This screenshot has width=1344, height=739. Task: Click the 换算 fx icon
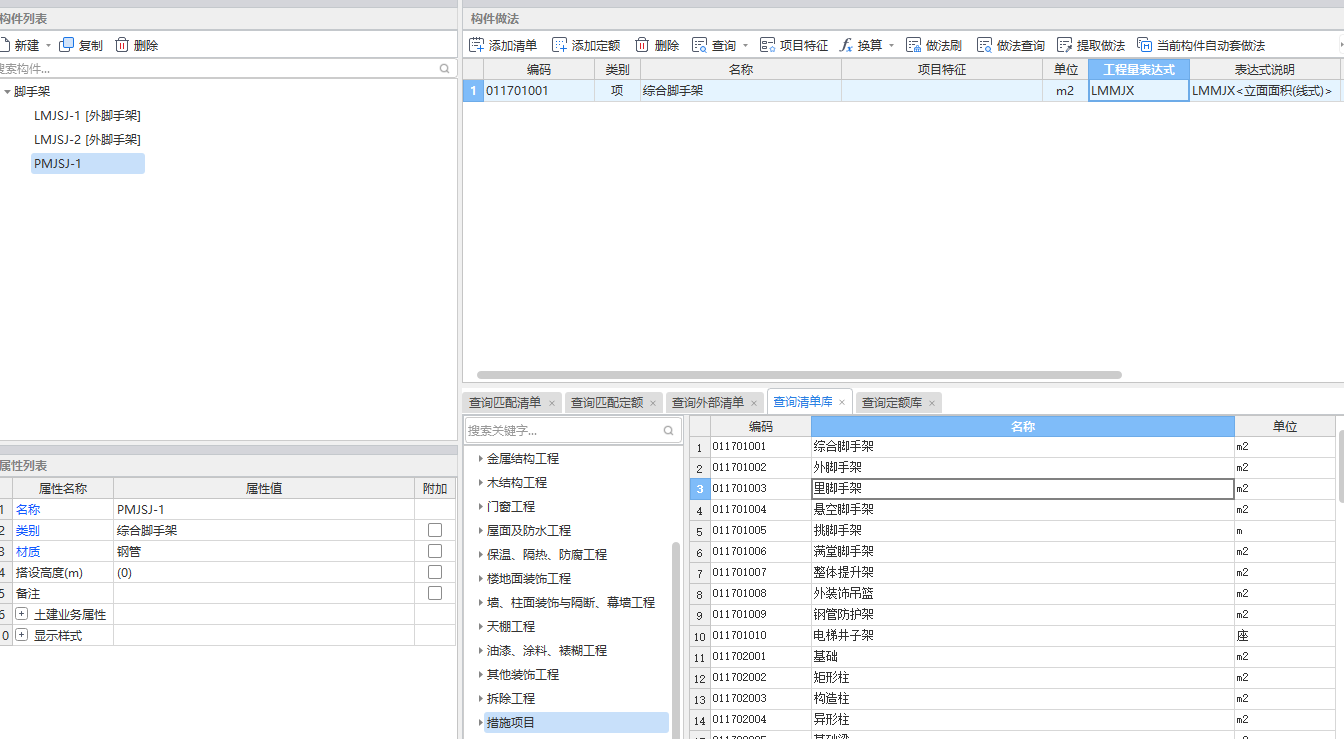click(846, 45)
